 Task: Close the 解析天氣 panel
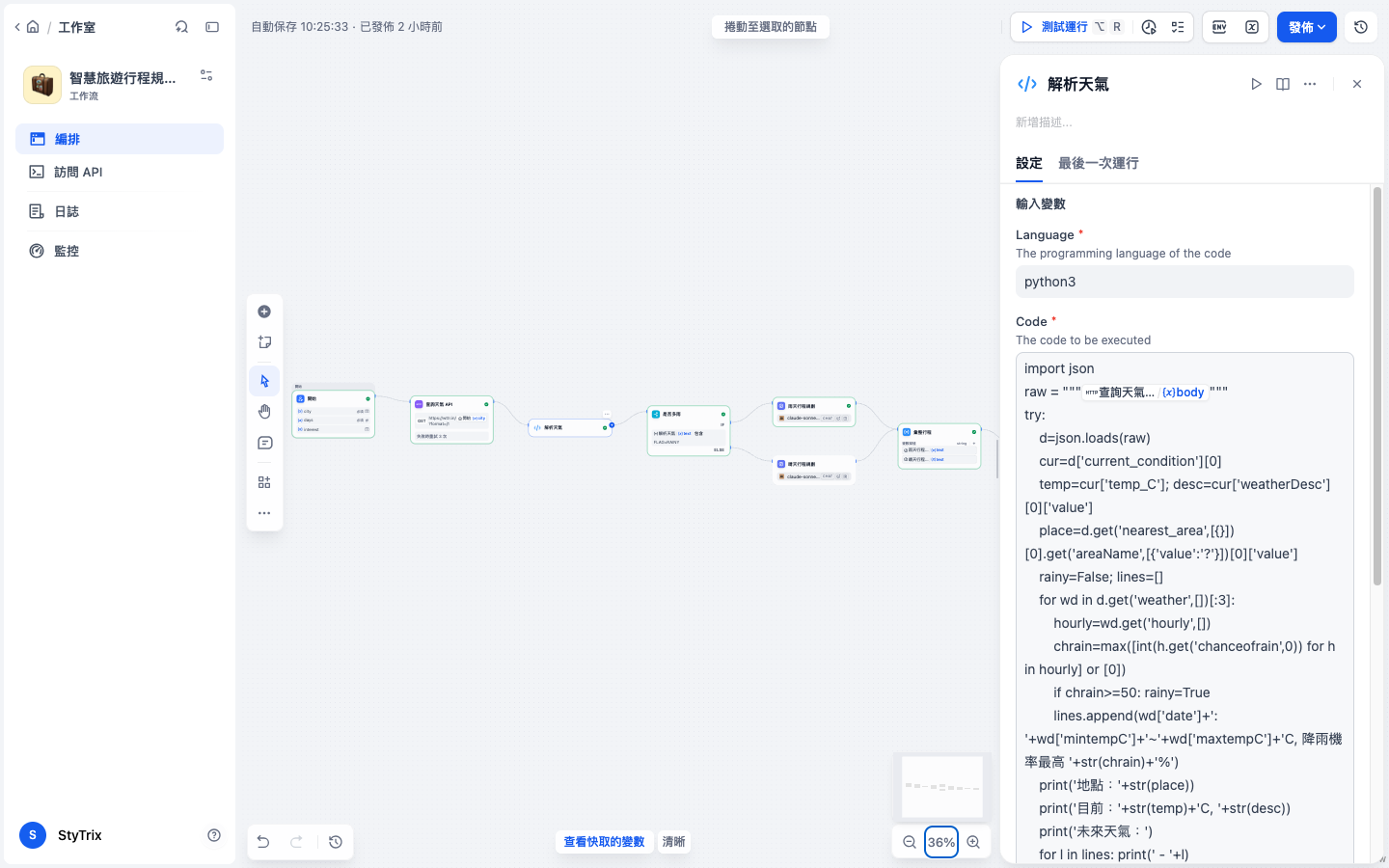(x=1357, y=84)
